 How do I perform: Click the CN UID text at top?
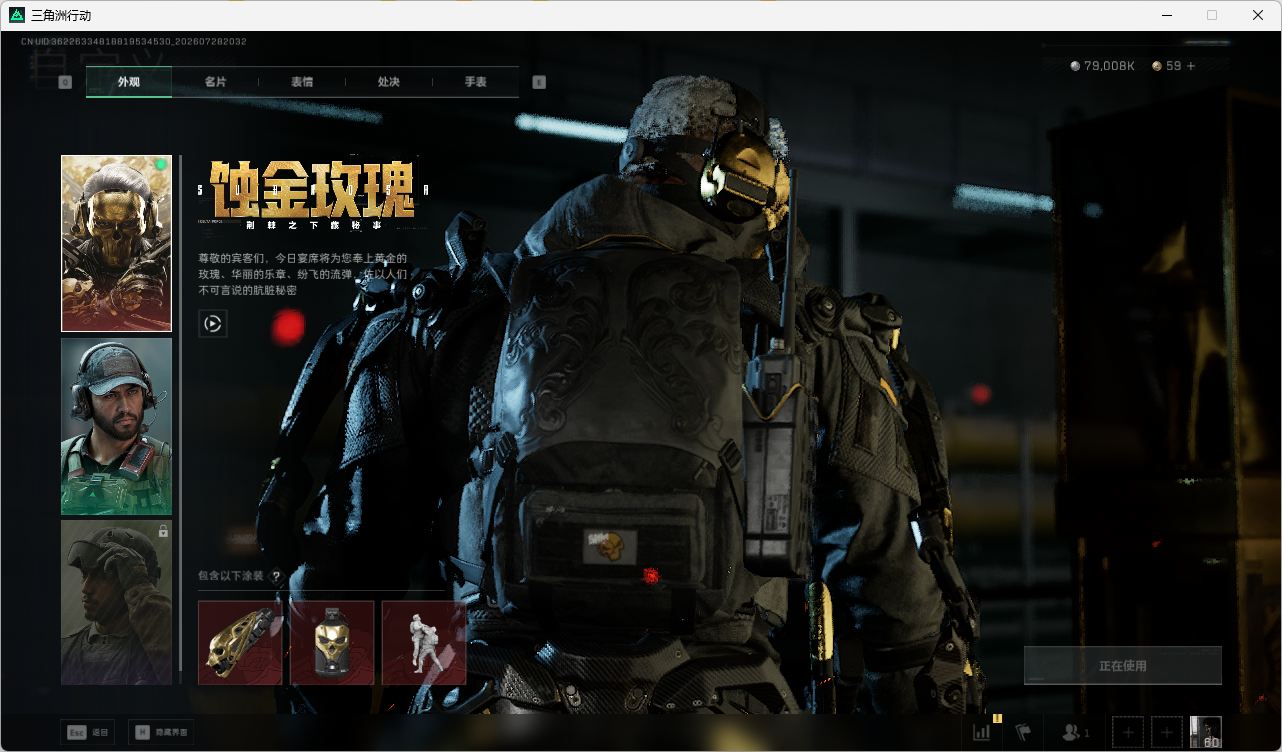click(134, 41)
